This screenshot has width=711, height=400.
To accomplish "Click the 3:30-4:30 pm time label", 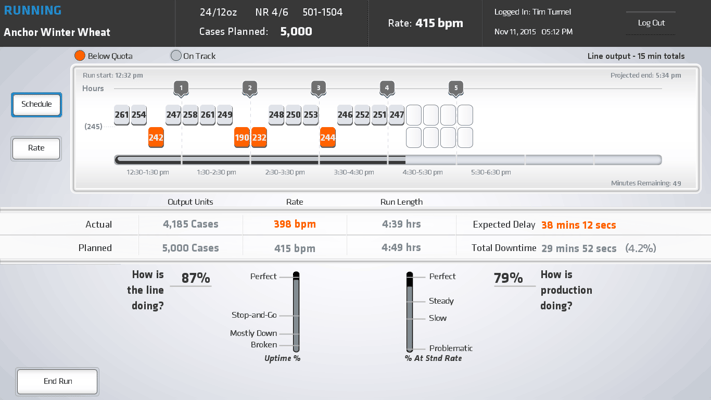I will 354,172.
